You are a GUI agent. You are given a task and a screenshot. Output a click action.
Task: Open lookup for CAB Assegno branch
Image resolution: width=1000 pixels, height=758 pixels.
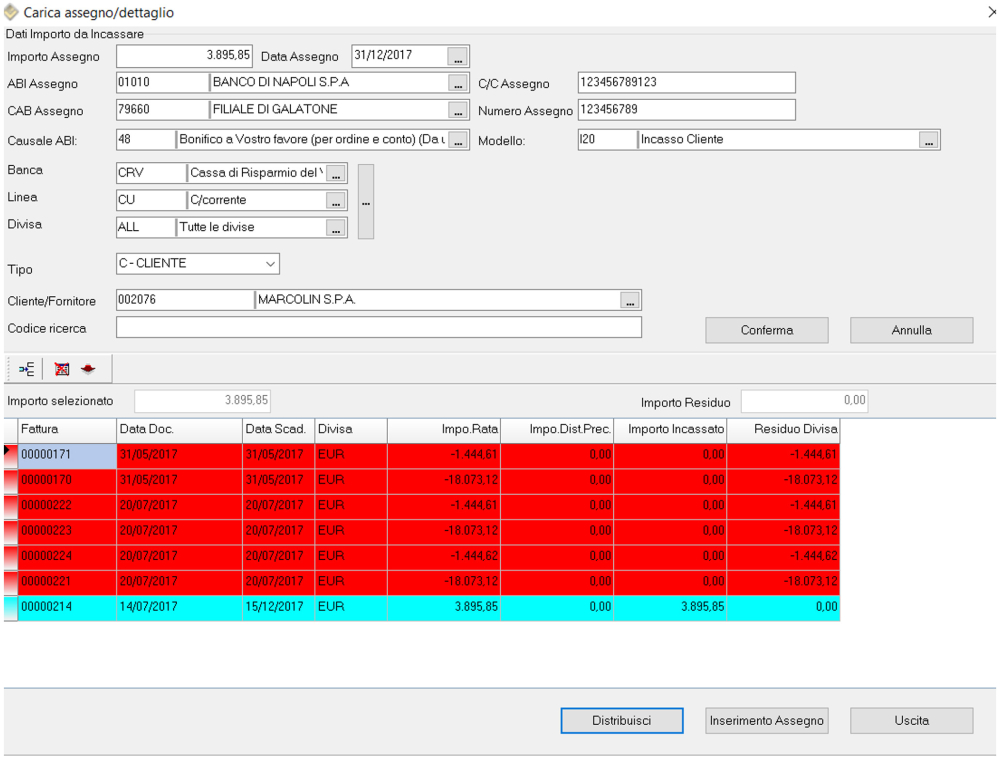[x=458, y=110]
